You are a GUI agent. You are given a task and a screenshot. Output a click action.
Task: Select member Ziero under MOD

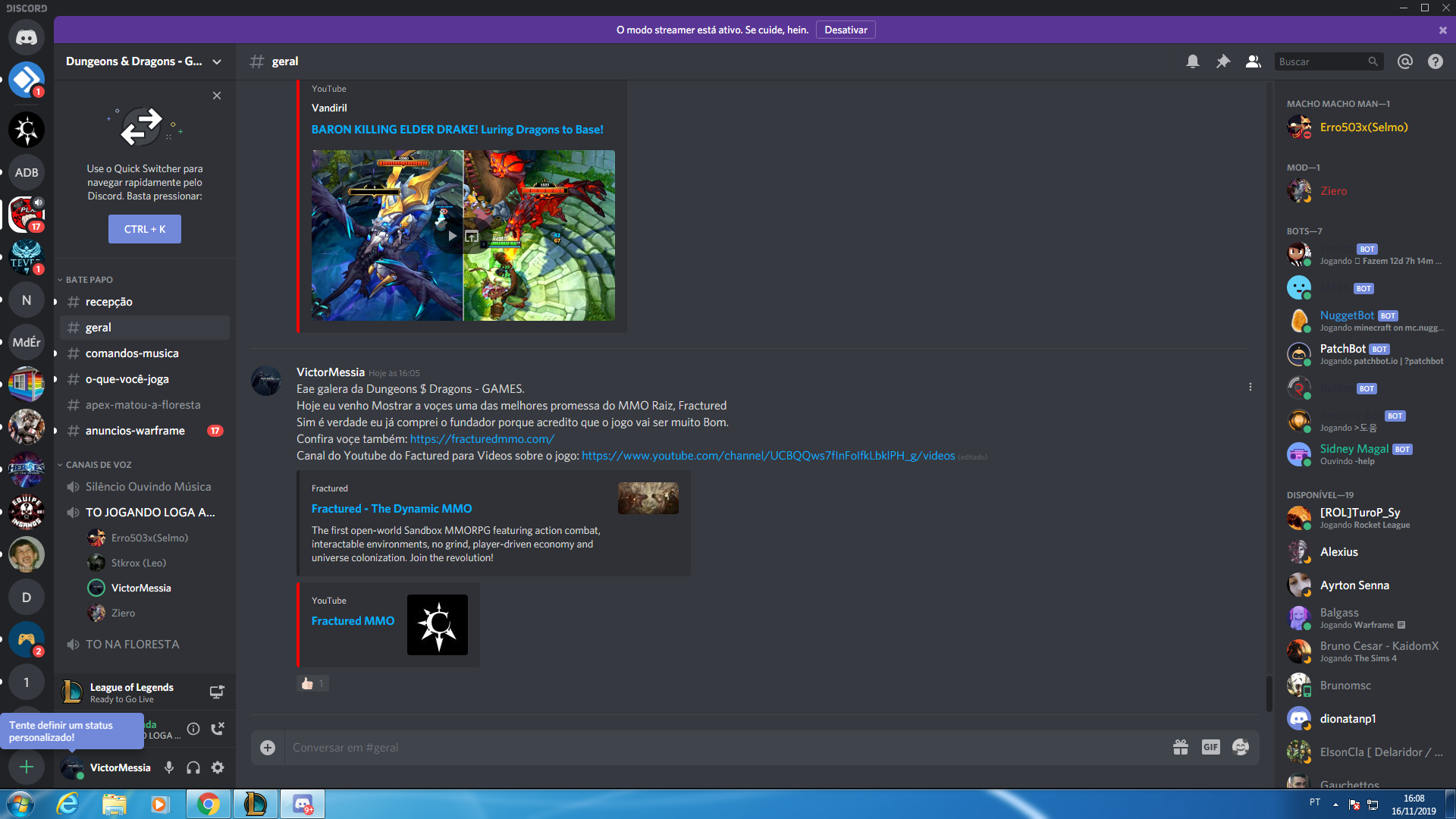[x=1365, y=191]
